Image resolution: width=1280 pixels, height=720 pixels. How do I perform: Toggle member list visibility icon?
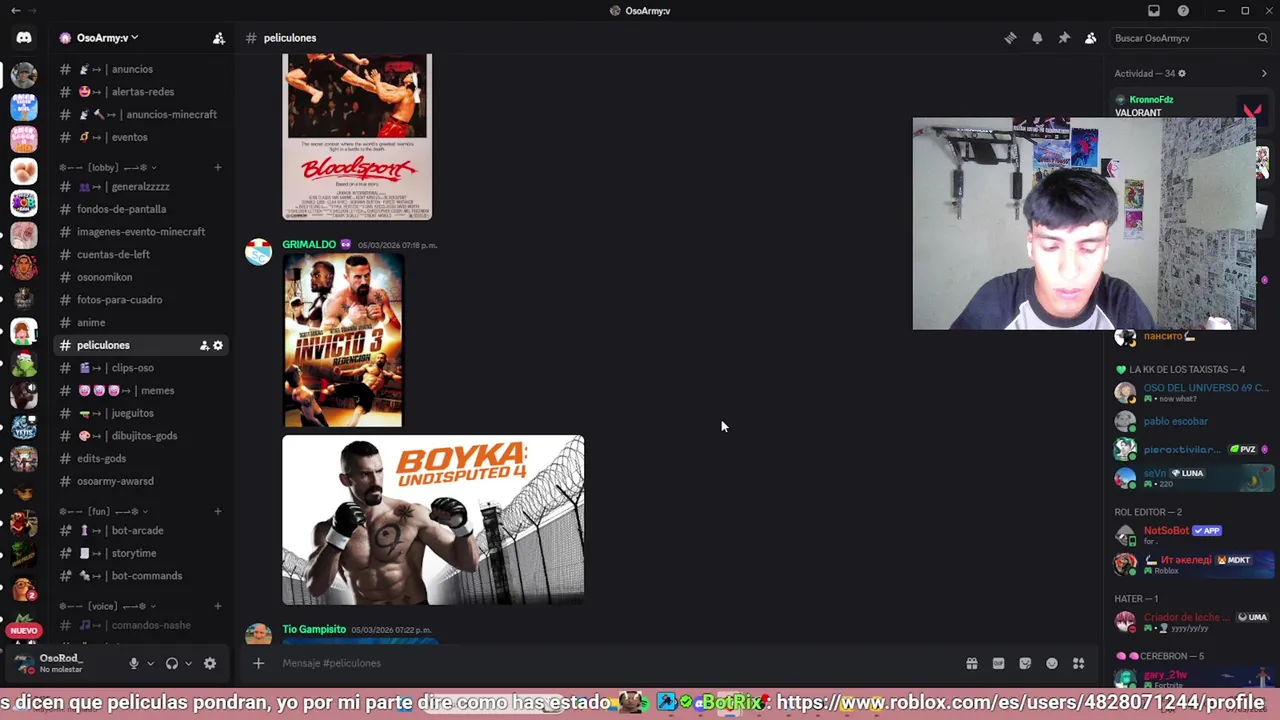coord(1091,38)
